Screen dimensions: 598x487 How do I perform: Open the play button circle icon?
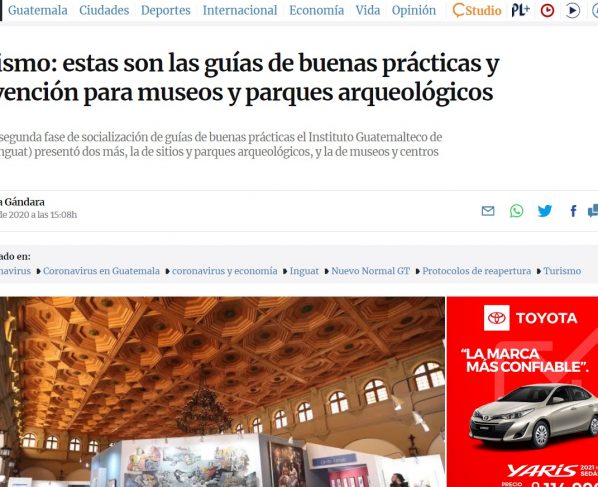tap(572, 10)
